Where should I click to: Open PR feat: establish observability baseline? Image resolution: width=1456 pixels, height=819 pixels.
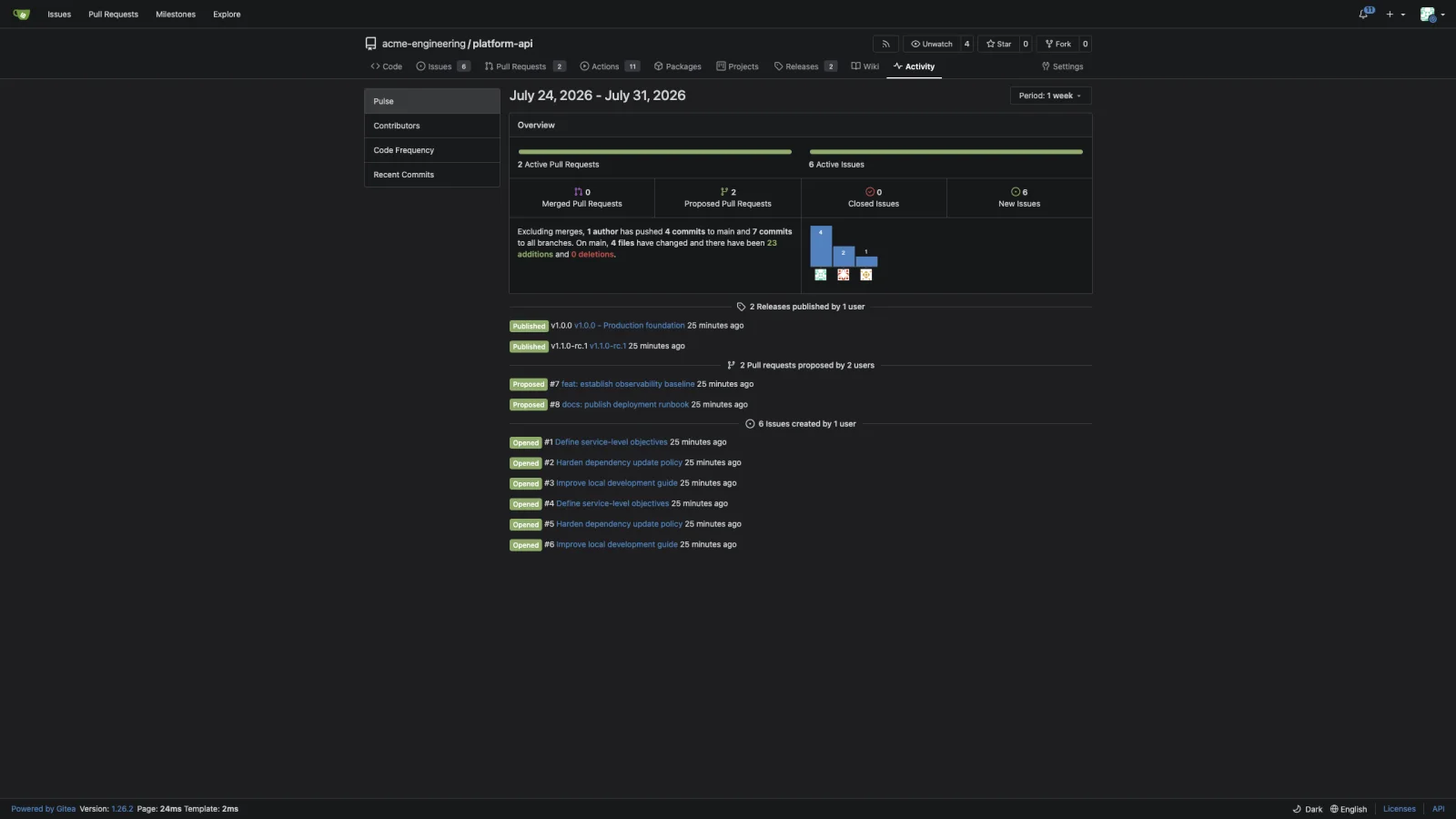628,384
